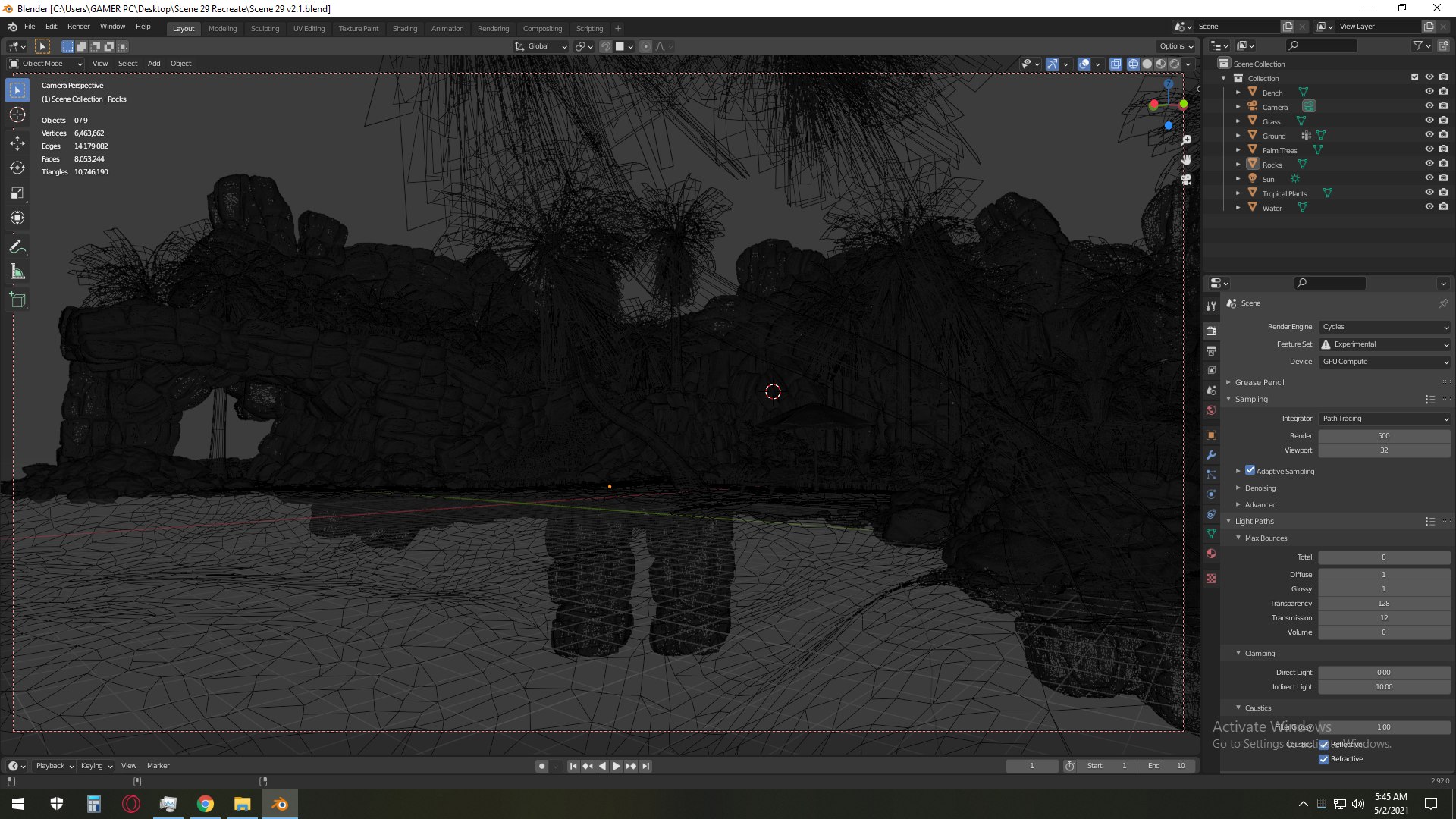Expand Palm Trees collection in outliner
Viewport: 1456px width, 819px height.
[x=1238, y=150]
